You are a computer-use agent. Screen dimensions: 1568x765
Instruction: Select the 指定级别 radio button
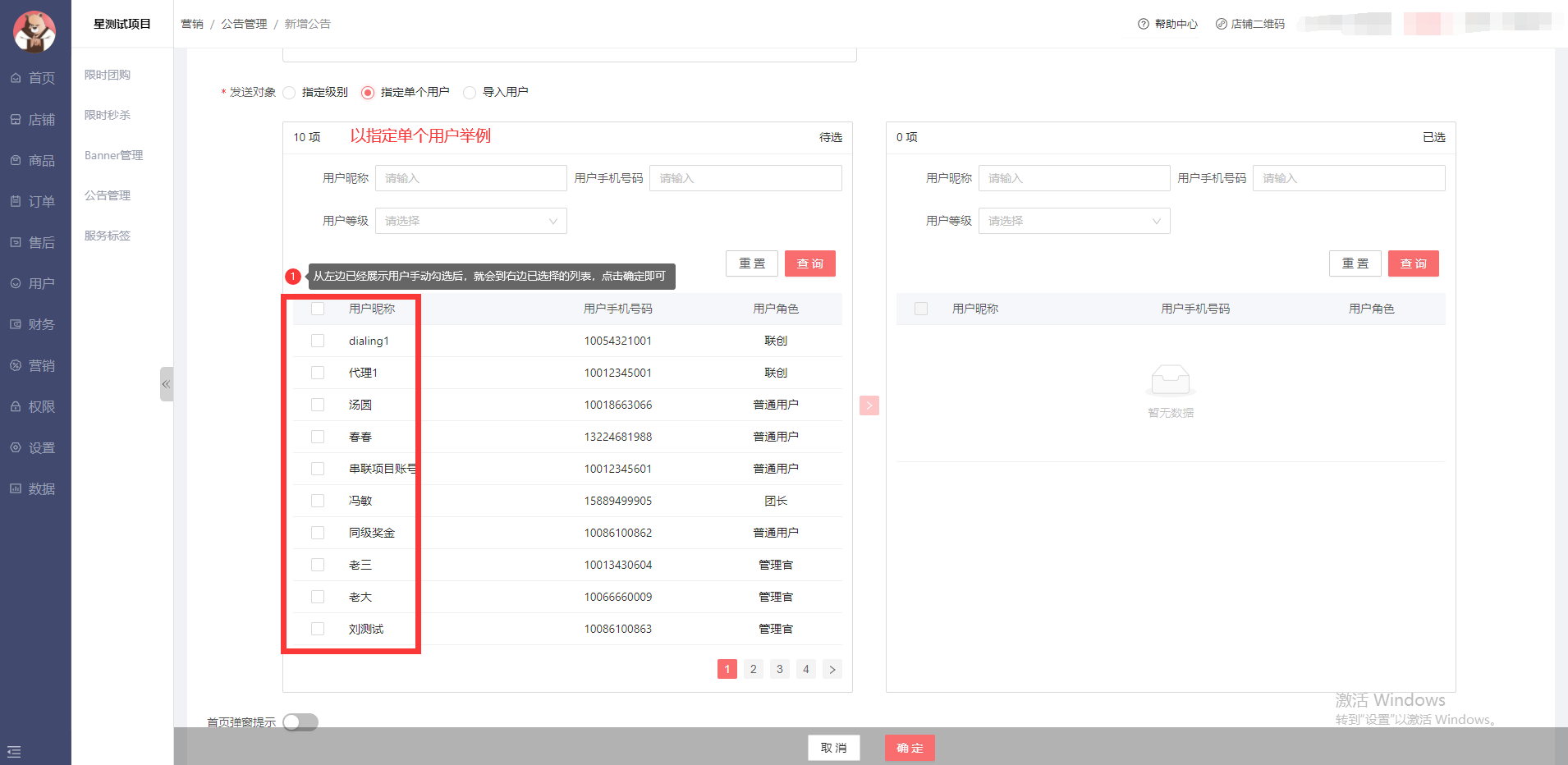pyautogui.click(x=289, y=93)
